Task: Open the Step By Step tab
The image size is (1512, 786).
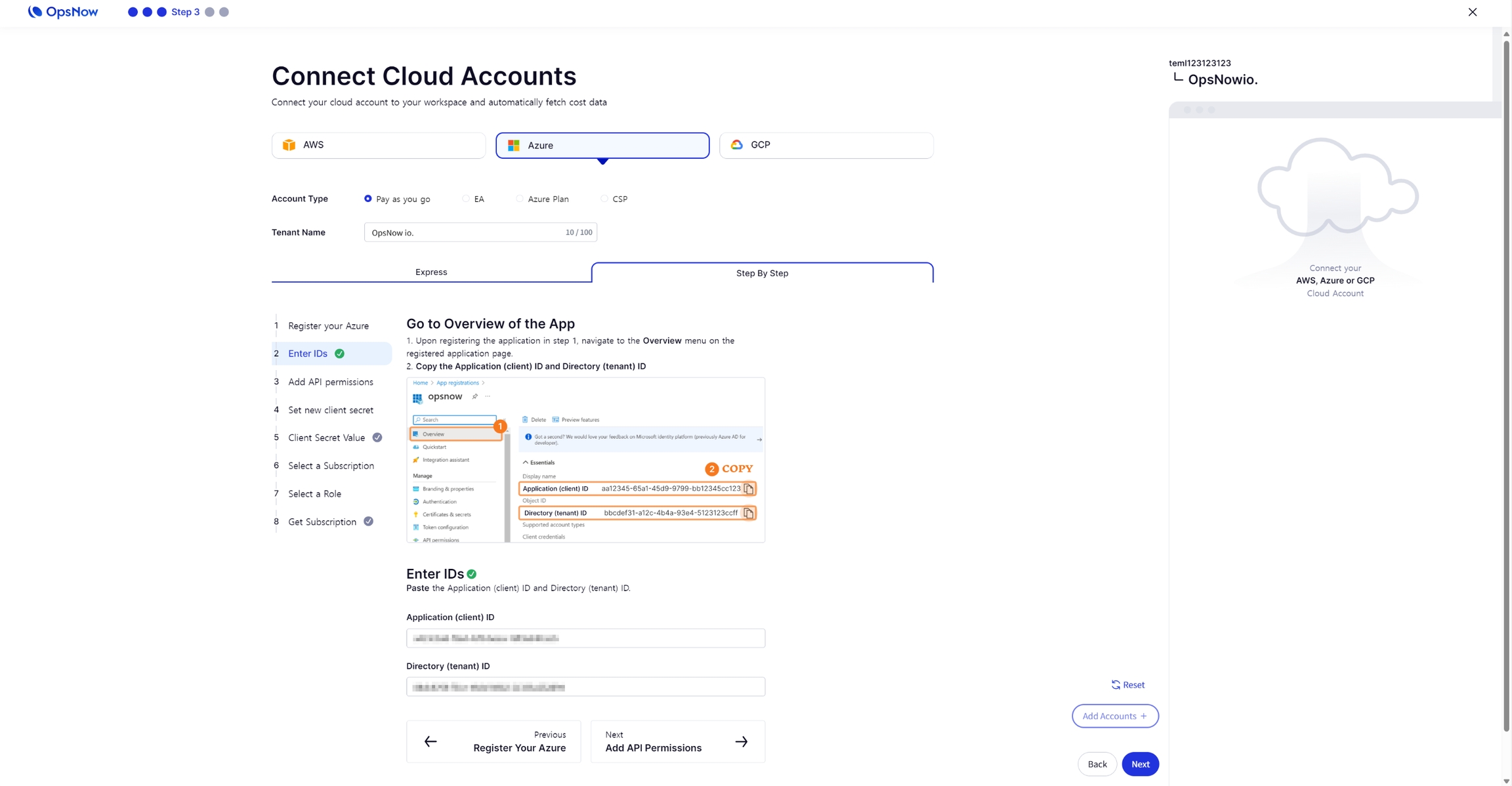Action: coord(762,273)
